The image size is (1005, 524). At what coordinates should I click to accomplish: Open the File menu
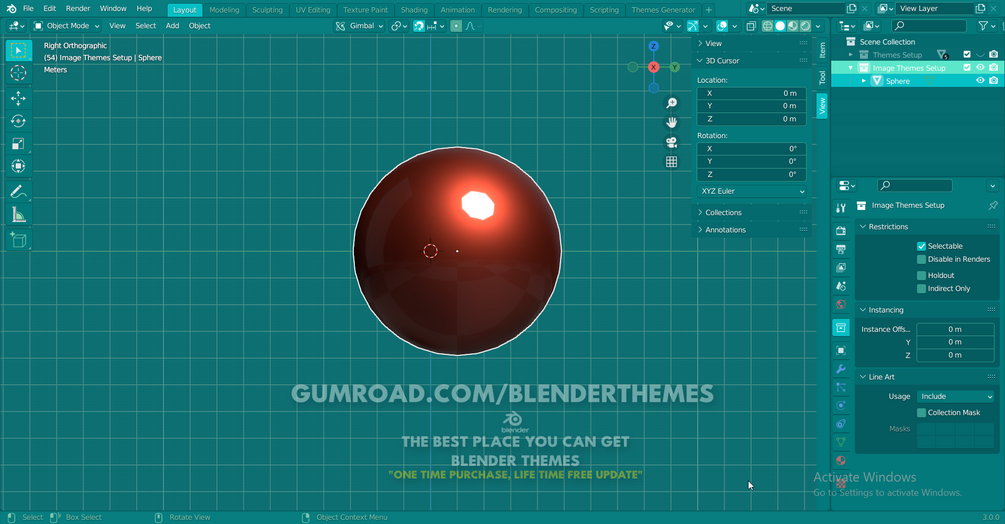[28, 9]
